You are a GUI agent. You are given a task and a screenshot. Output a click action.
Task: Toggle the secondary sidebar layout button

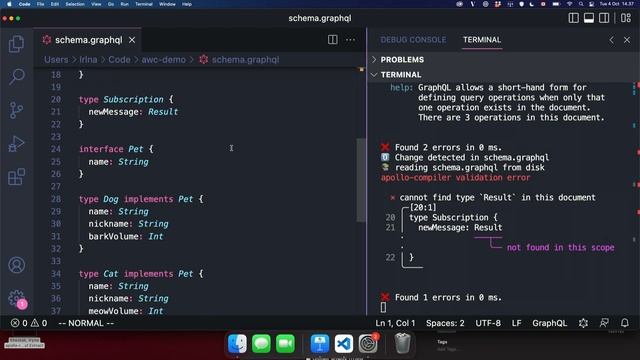(x=604, y=18)
